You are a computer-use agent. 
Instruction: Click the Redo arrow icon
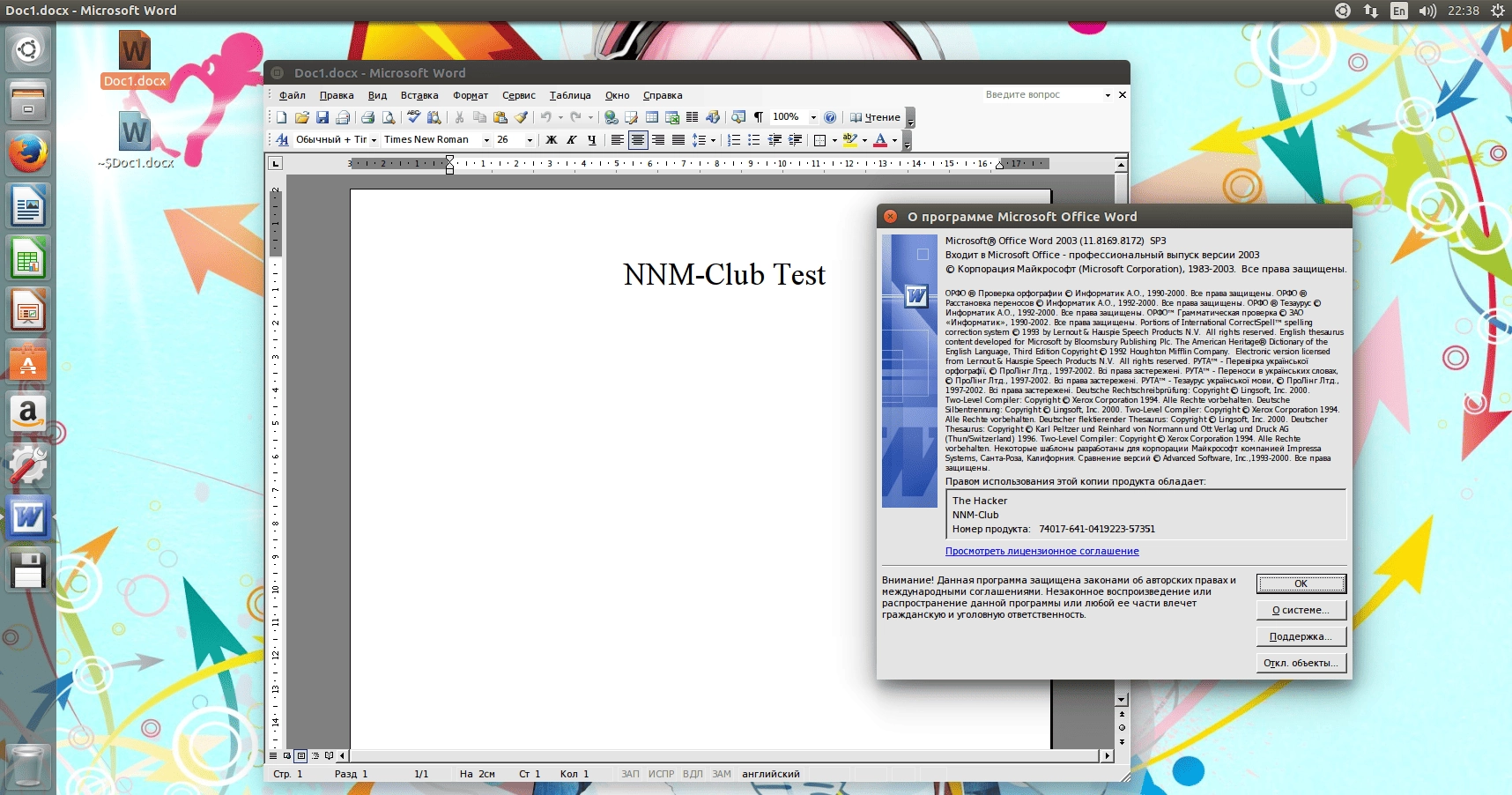point(575,117)
